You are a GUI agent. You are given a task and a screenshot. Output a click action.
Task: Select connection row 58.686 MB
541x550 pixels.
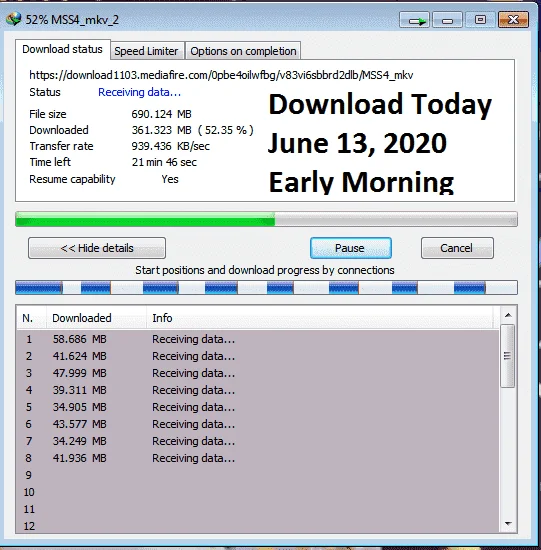[x=258, y=339]
